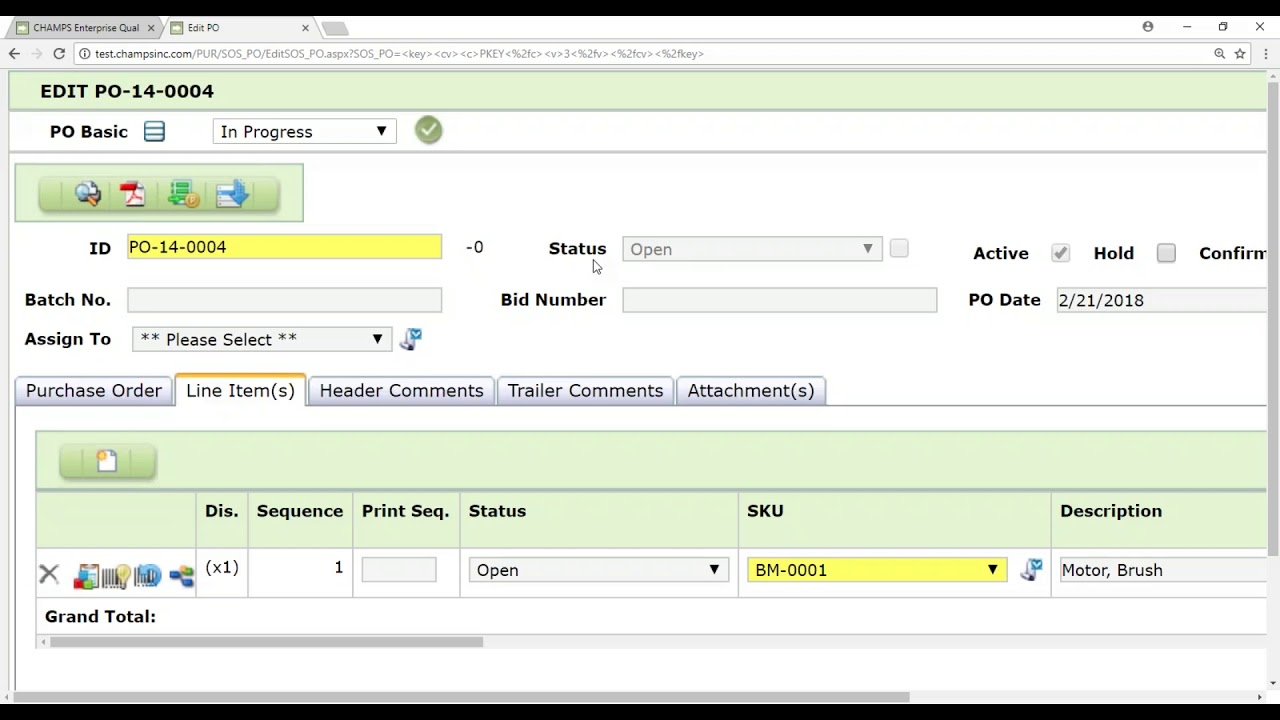Image resolution: width=1280 pixels, height=720 pixels.
Task: Click the Print Seq. input in row 1
Action: click(399, 570)
